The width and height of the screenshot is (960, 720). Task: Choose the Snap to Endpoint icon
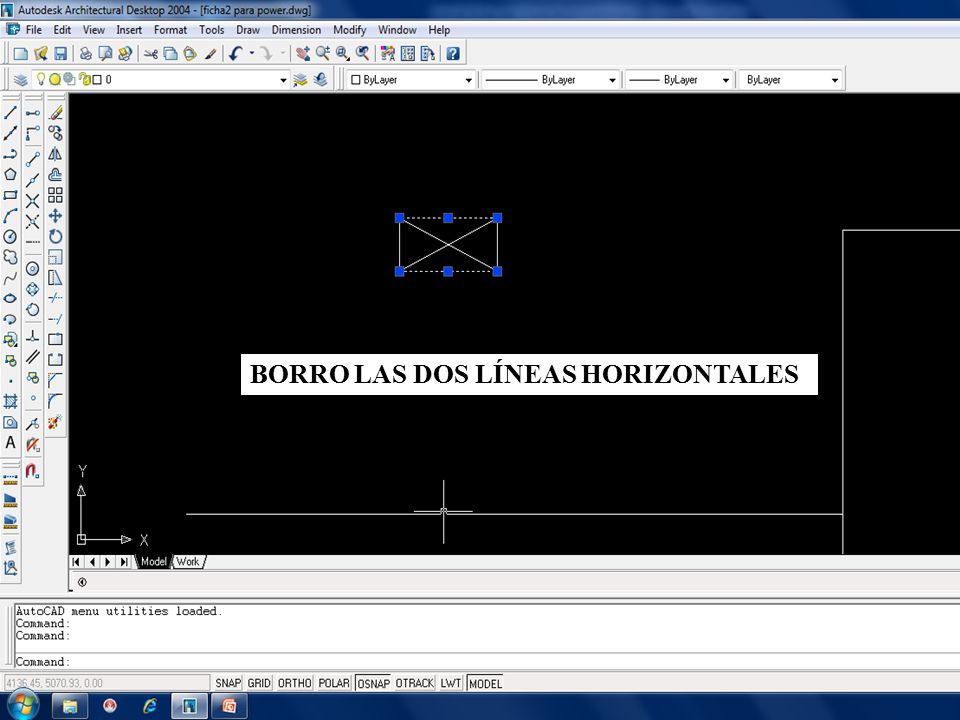point(33,160)
